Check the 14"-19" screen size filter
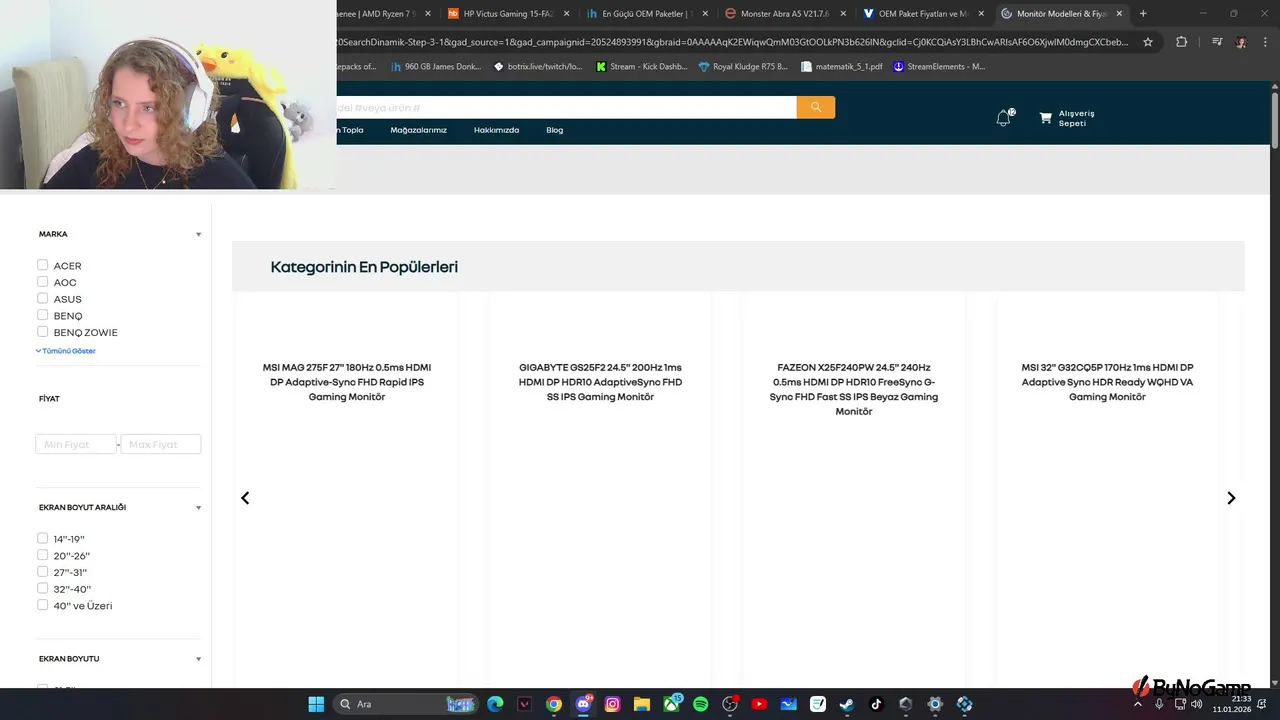1280x720 pixels. [43, 538]
